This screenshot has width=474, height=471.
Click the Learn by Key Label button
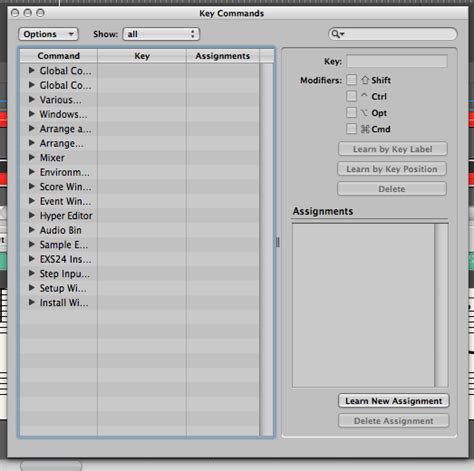pos(393,149)
